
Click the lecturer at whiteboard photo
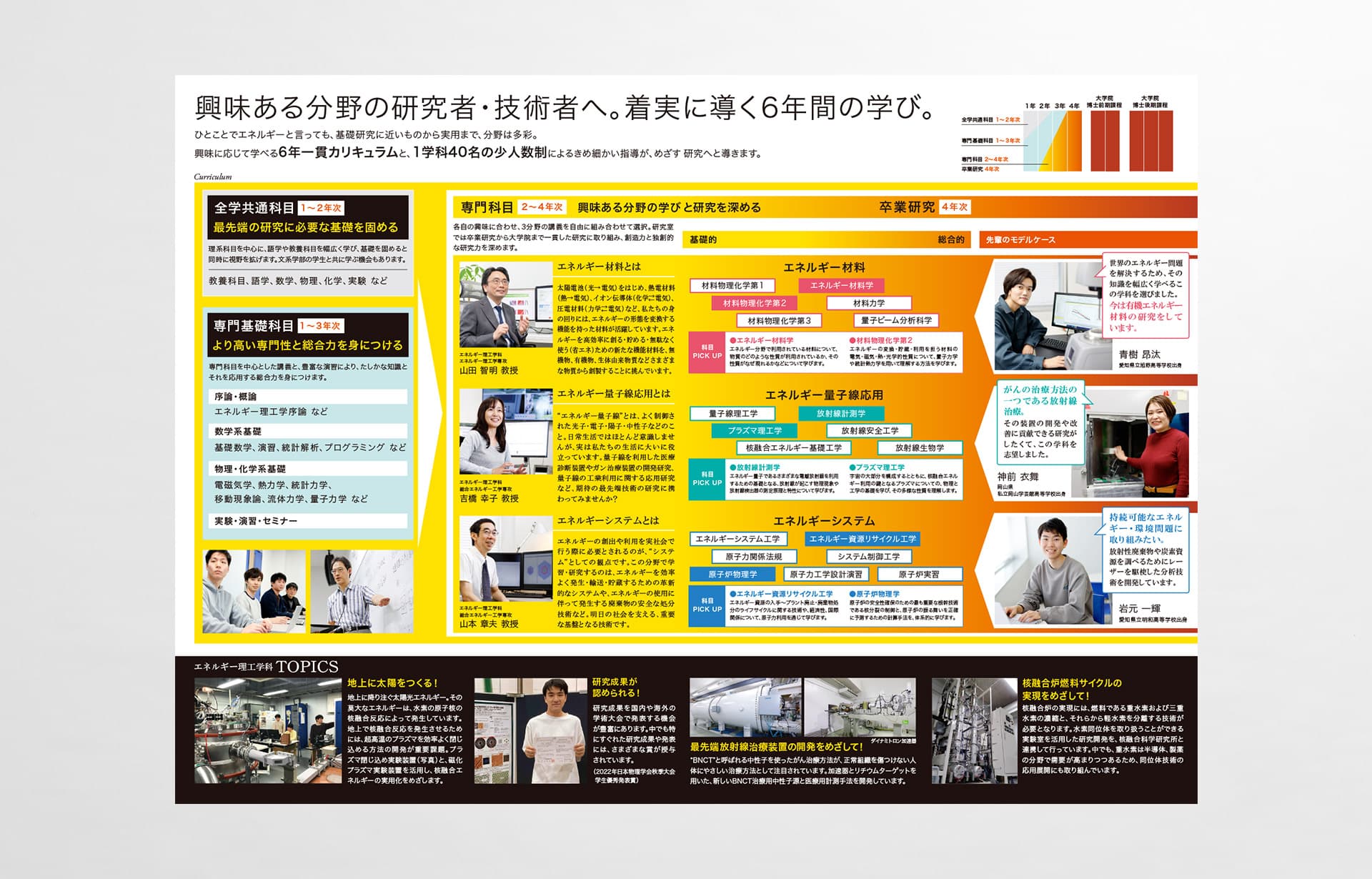point(362,592)
